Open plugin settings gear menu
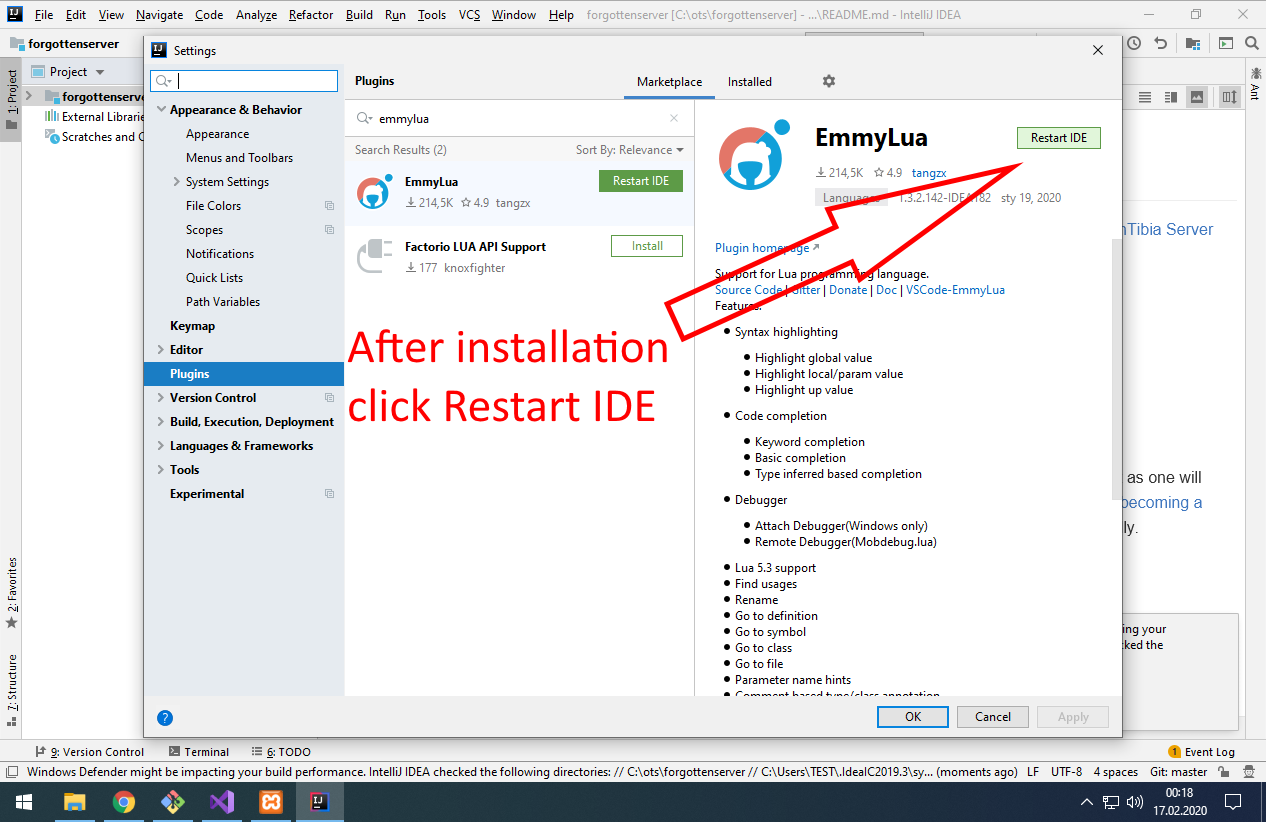 pyautogui.click(x=828, y=81)
